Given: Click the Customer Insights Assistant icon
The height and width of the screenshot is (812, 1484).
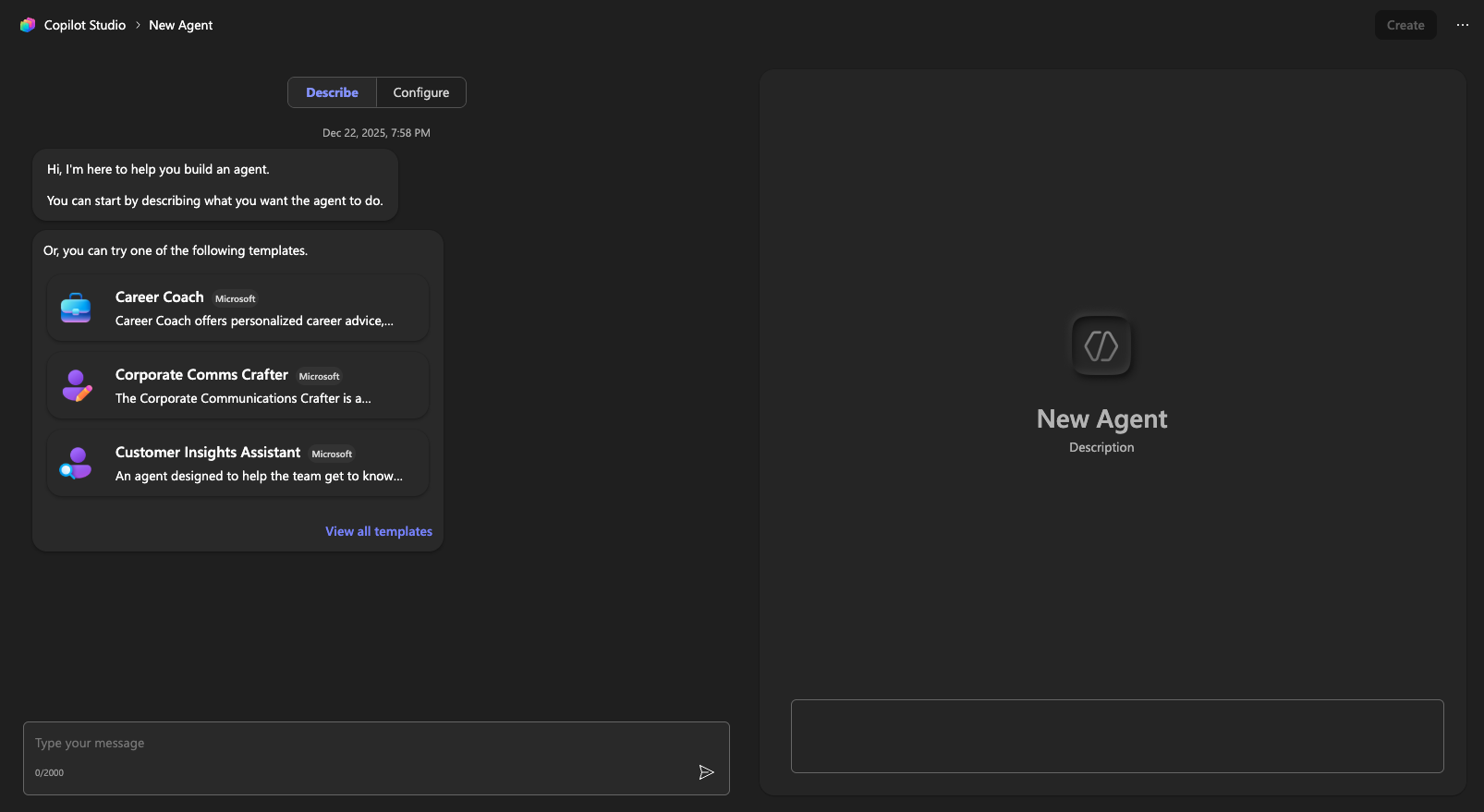Looking at the screenshot, I should click(76, 463).
